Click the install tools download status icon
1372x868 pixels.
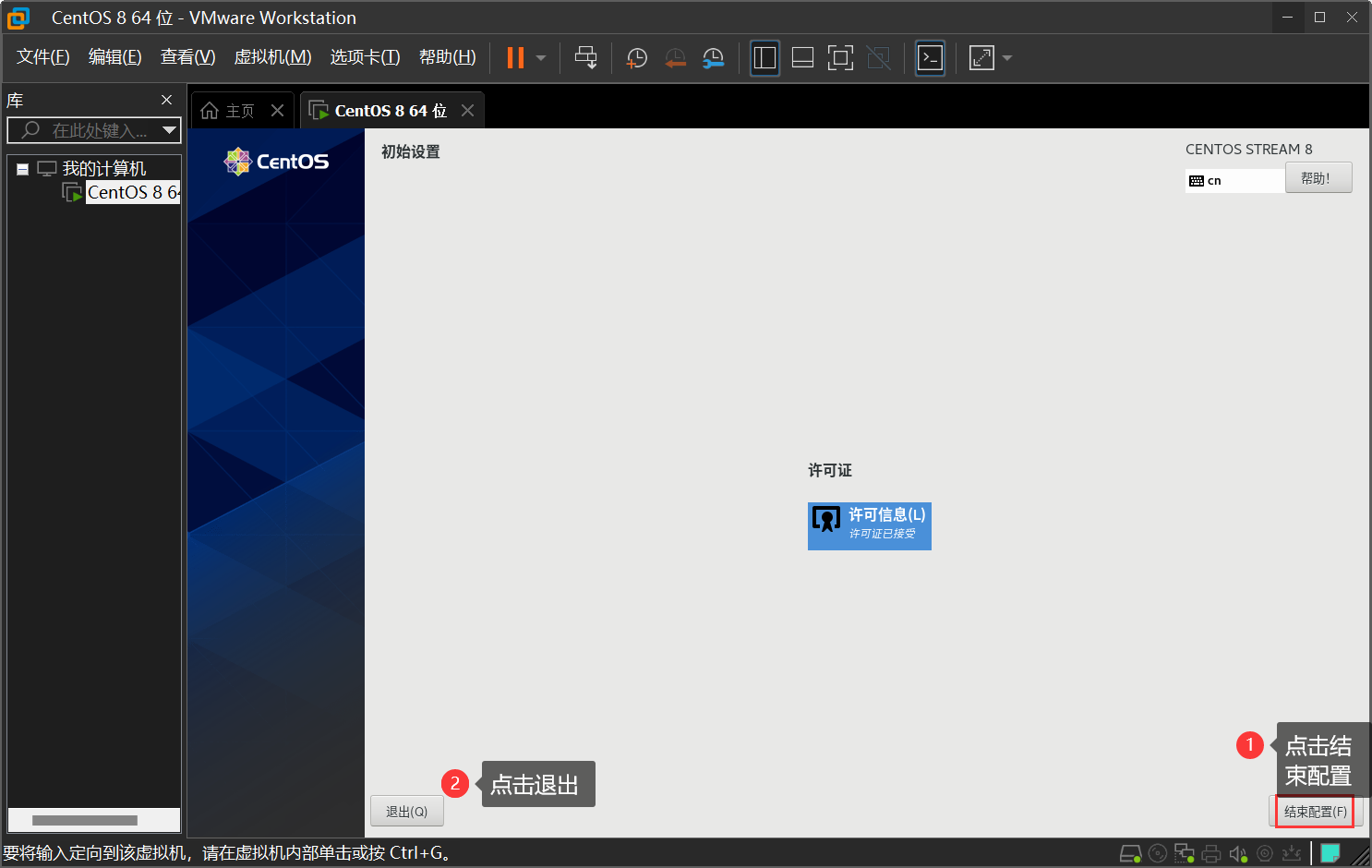[x=1292, y=853]
